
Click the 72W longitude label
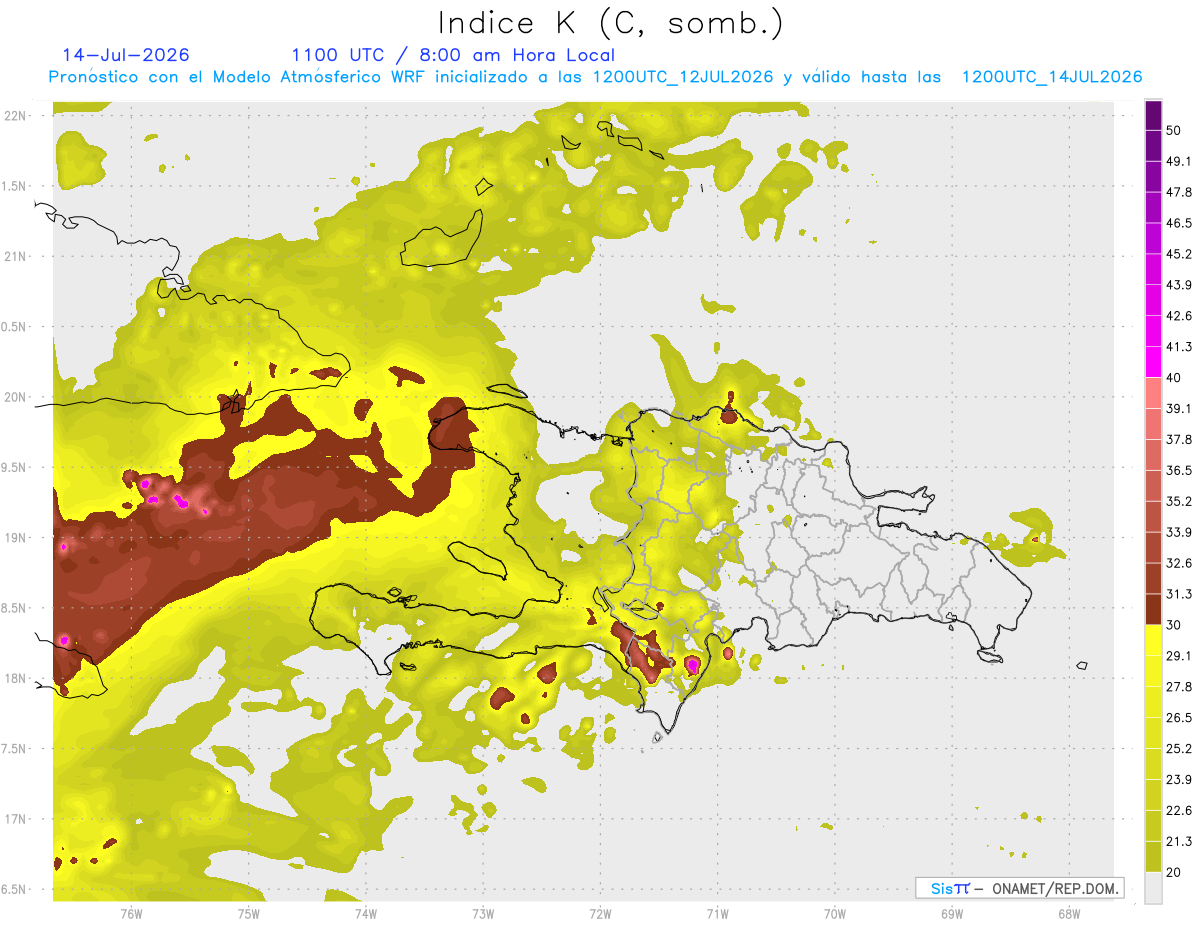point(600,914)
